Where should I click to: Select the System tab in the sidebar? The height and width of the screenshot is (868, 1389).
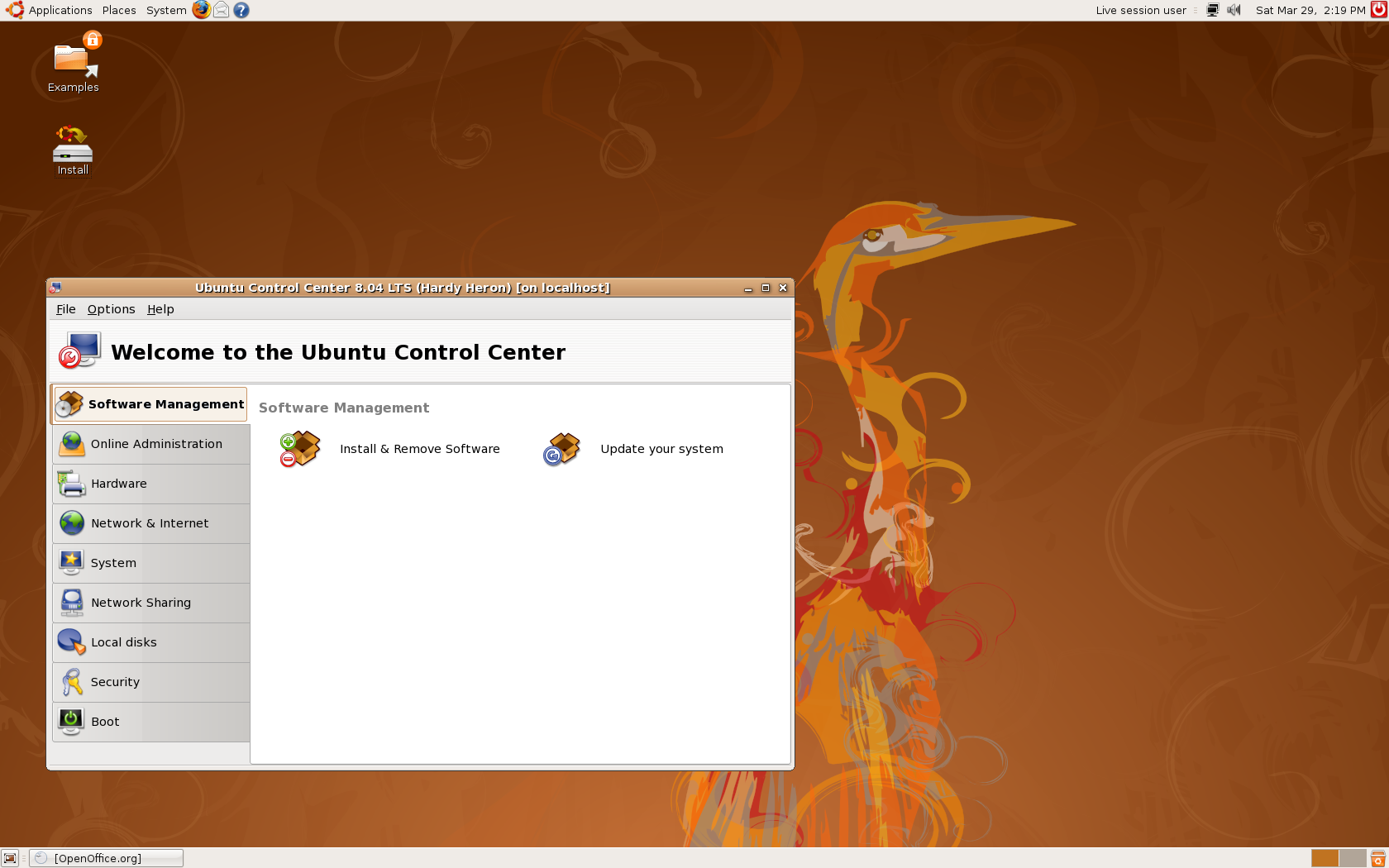point(151,563)
